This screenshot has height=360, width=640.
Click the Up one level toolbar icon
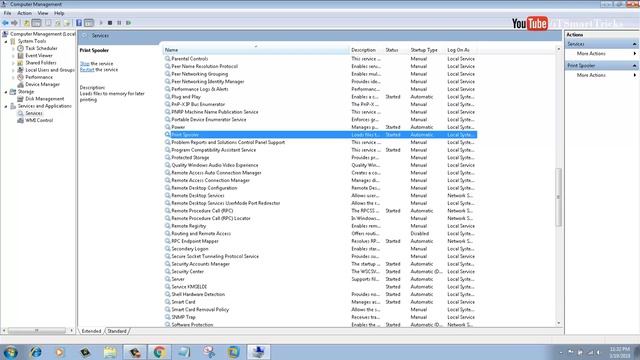(27, 23)
